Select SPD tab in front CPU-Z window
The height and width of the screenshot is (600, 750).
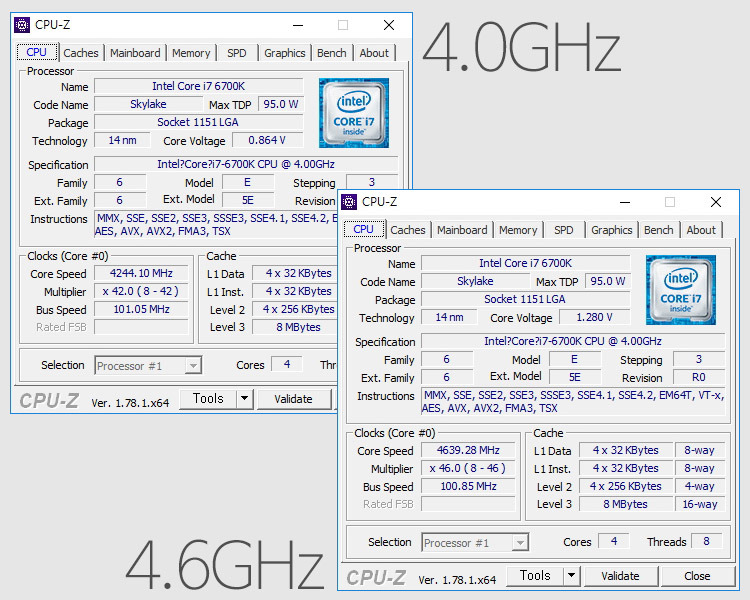[564, 230]
